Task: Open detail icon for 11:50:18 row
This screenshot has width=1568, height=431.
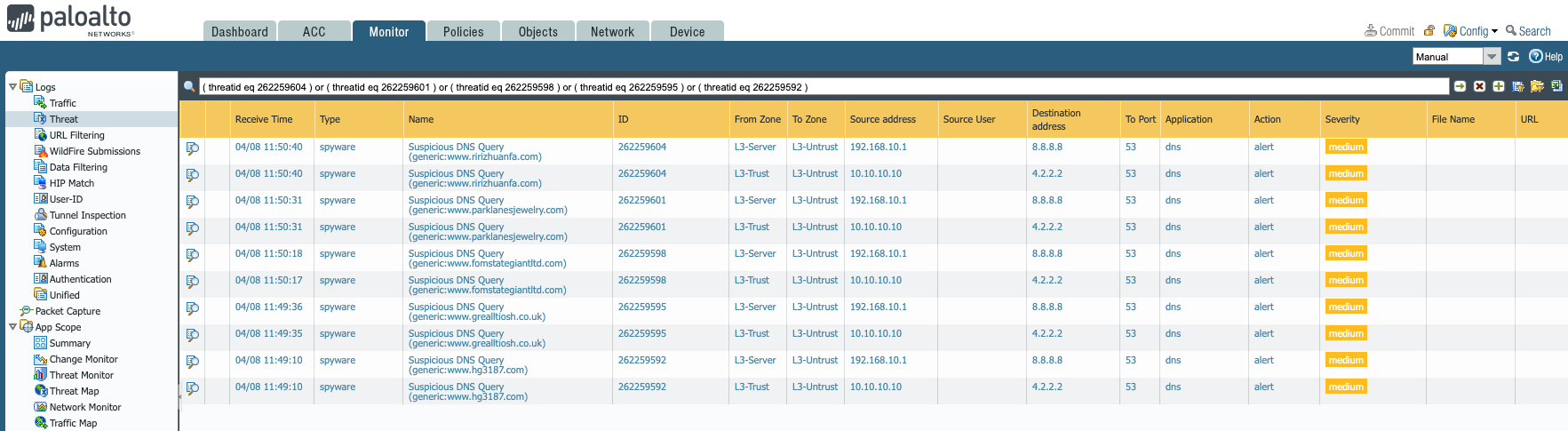Action: click(192, 255)
